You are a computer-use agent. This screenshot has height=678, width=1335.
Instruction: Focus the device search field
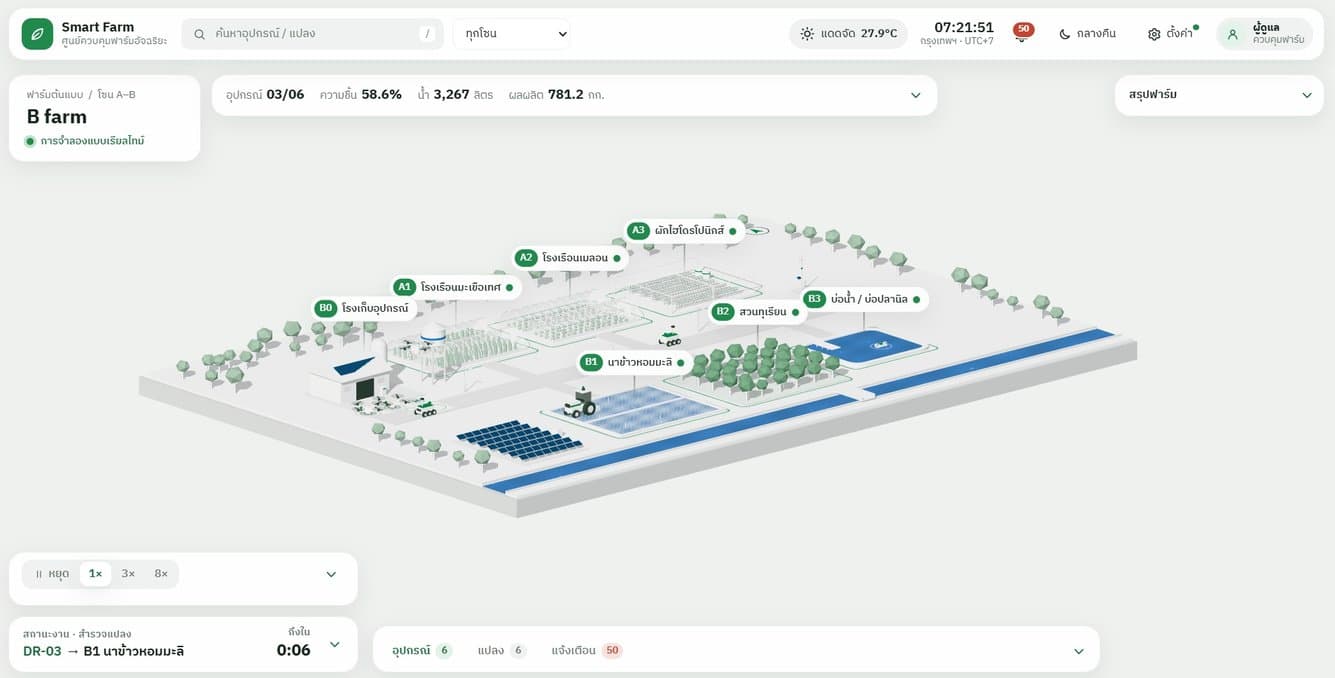(312, 34)
